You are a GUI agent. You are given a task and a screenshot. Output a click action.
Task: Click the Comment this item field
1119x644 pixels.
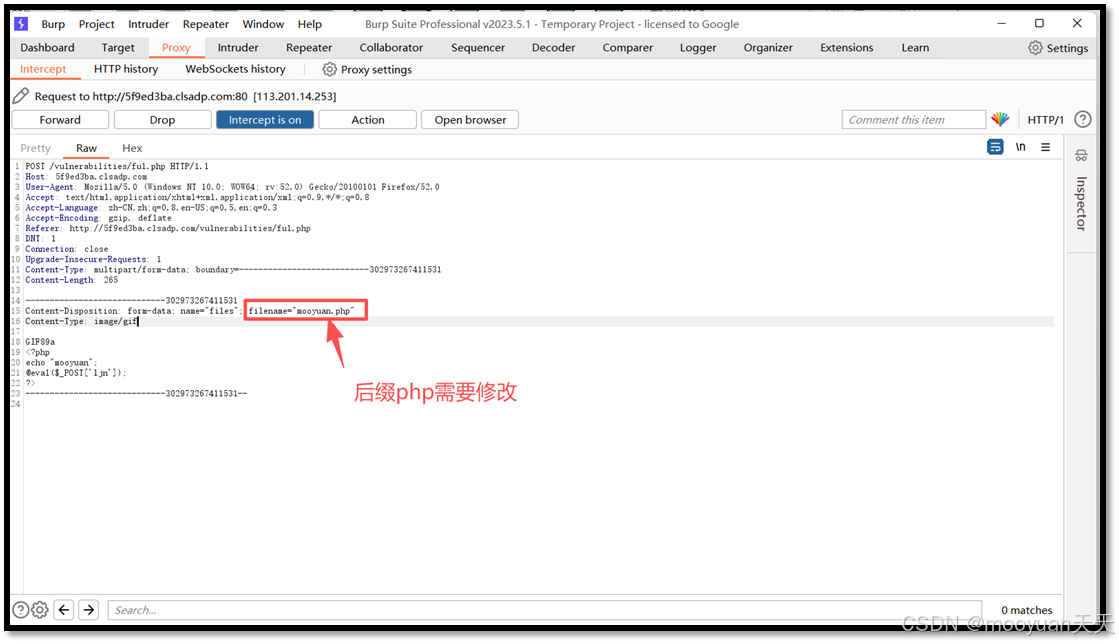coord(913,120)
